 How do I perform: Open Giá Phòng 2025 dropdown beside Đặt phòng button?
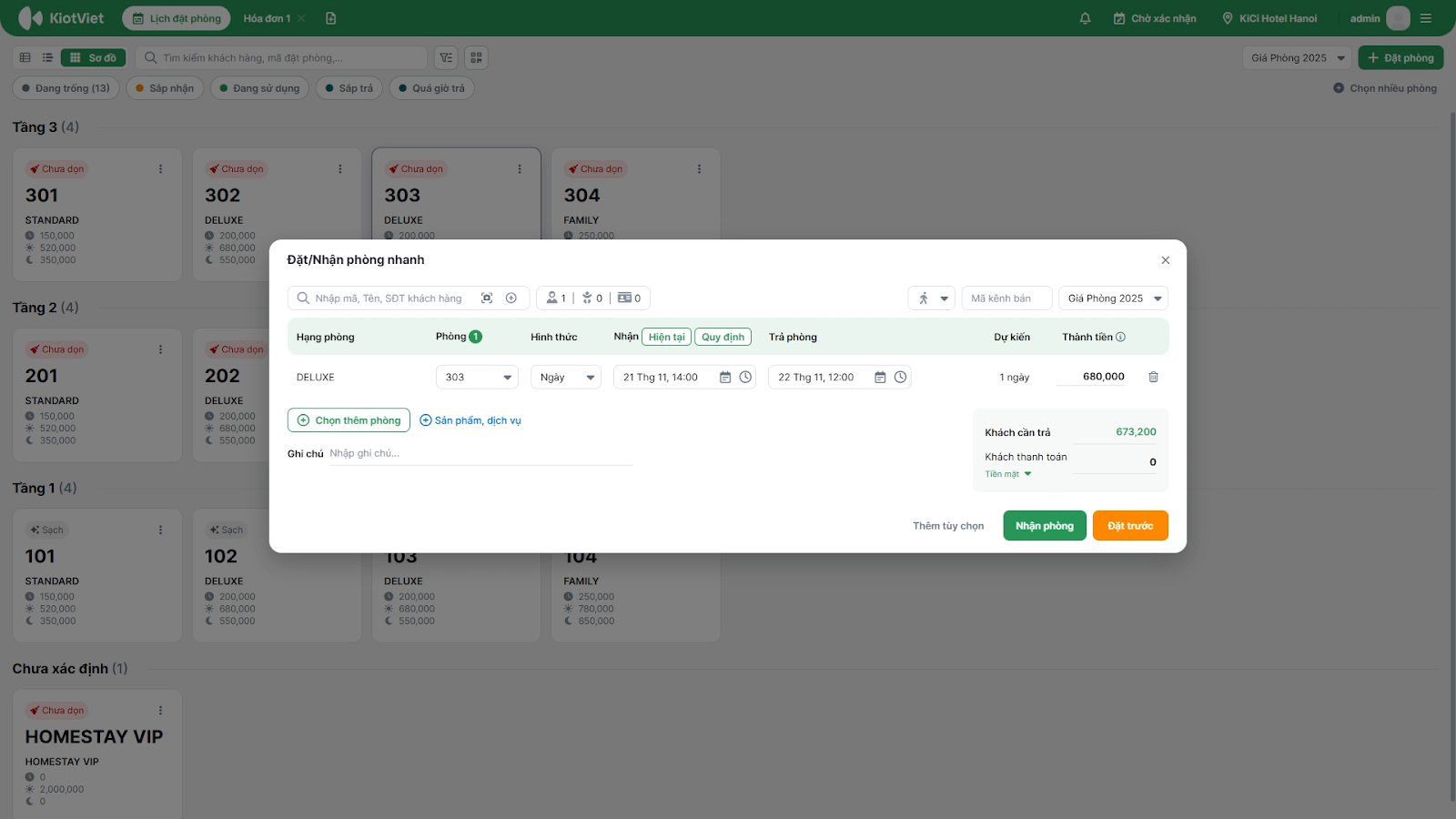tap(1298, 58)
